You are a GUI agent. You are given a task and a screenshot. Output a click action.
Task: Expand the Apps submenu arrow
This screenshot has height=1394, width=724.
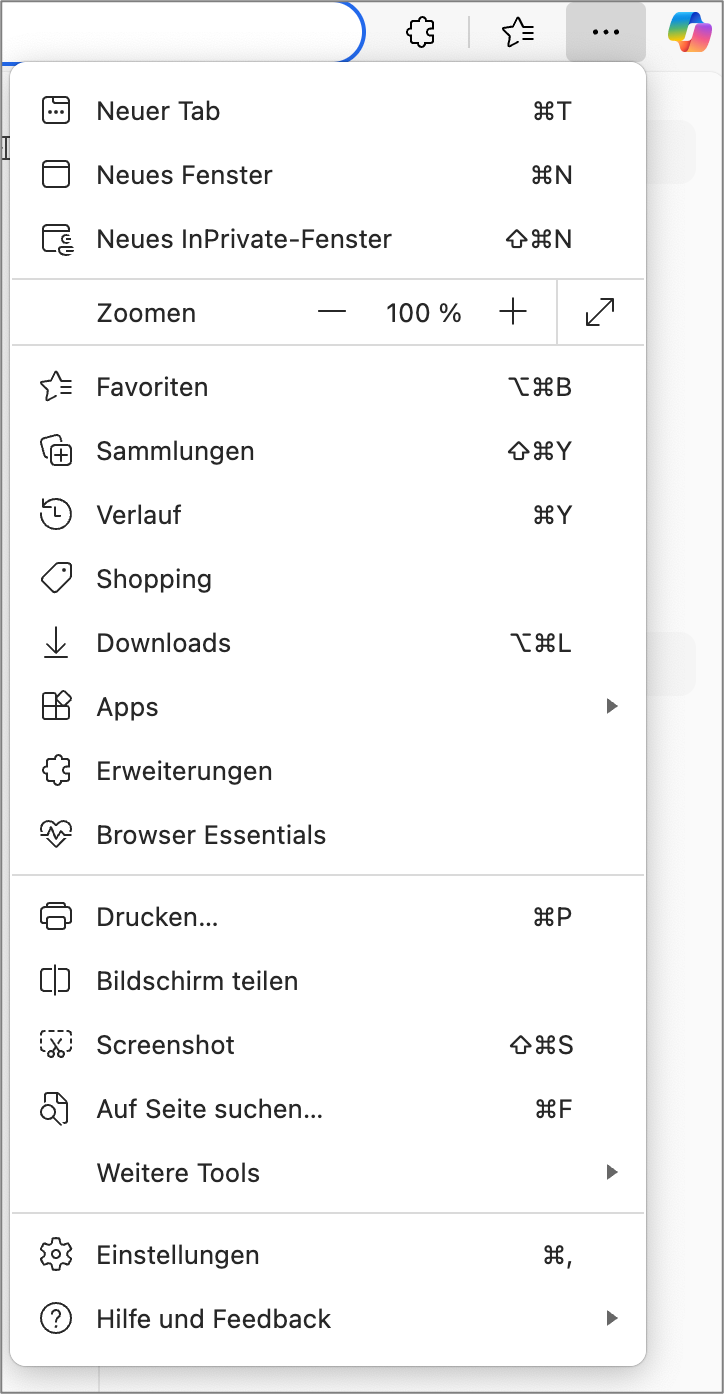click(612, 707)
